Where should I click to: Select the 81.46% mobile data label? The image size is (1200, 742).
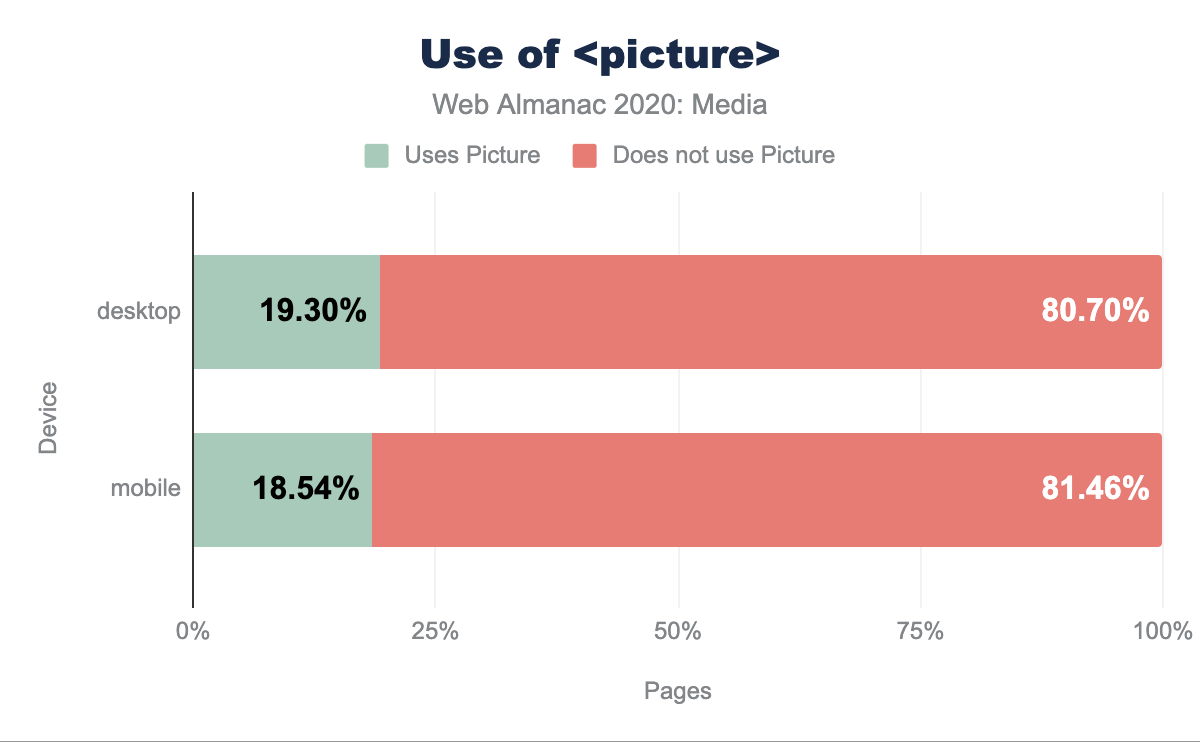(1095, 489)
